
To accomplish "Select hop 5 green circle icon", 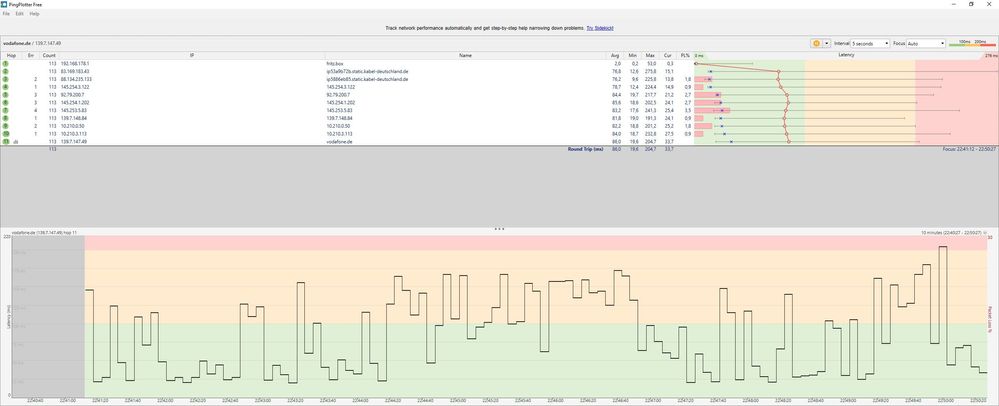I will point(5,94).
